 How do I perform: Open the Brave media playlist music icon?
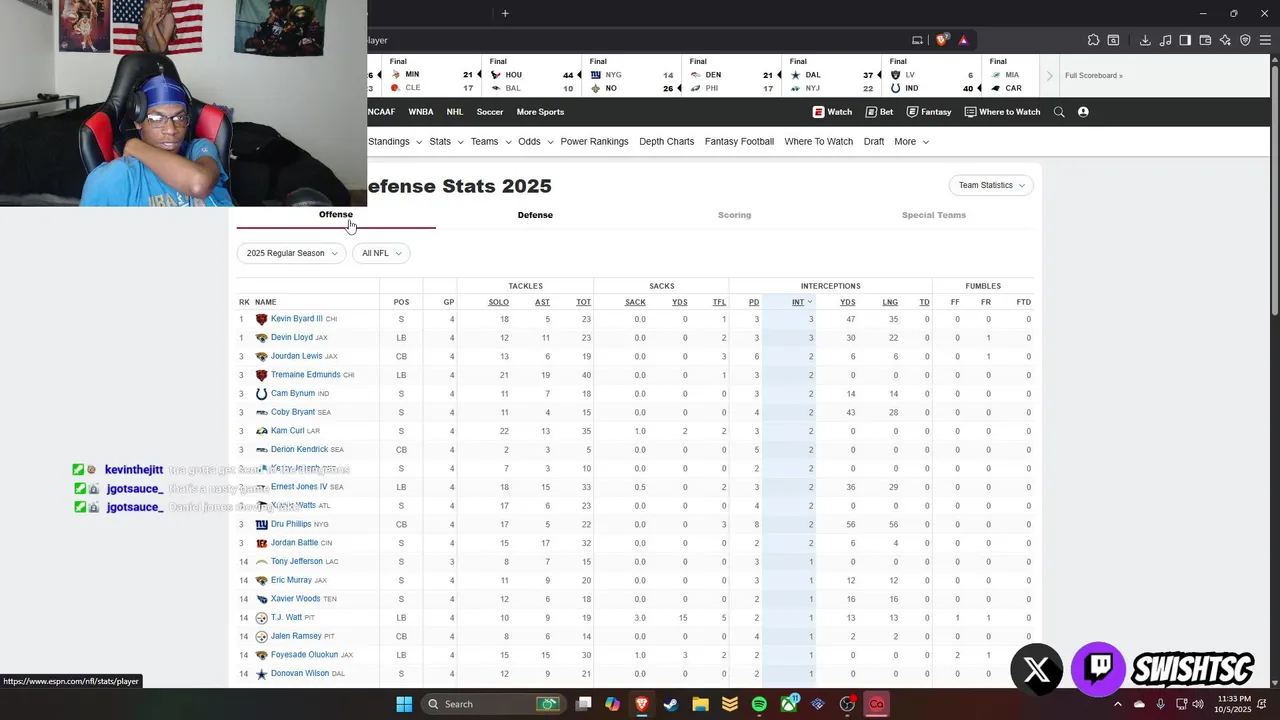(1166, 40)
